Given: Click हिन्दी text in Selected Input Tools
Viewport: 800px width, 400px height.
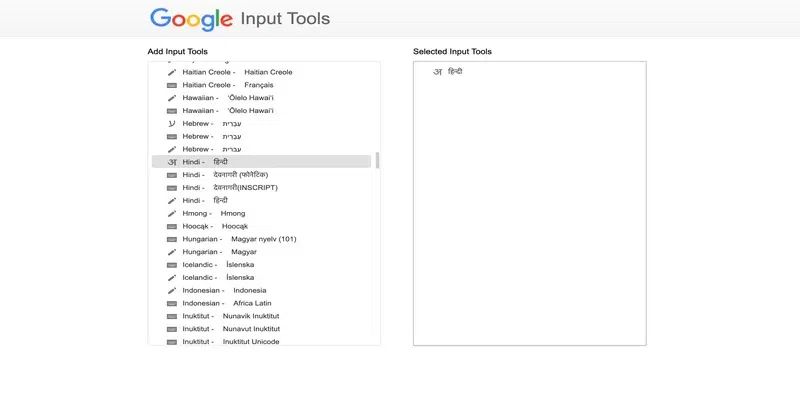Looking at the screenshot, I should (x=455, y=72).
